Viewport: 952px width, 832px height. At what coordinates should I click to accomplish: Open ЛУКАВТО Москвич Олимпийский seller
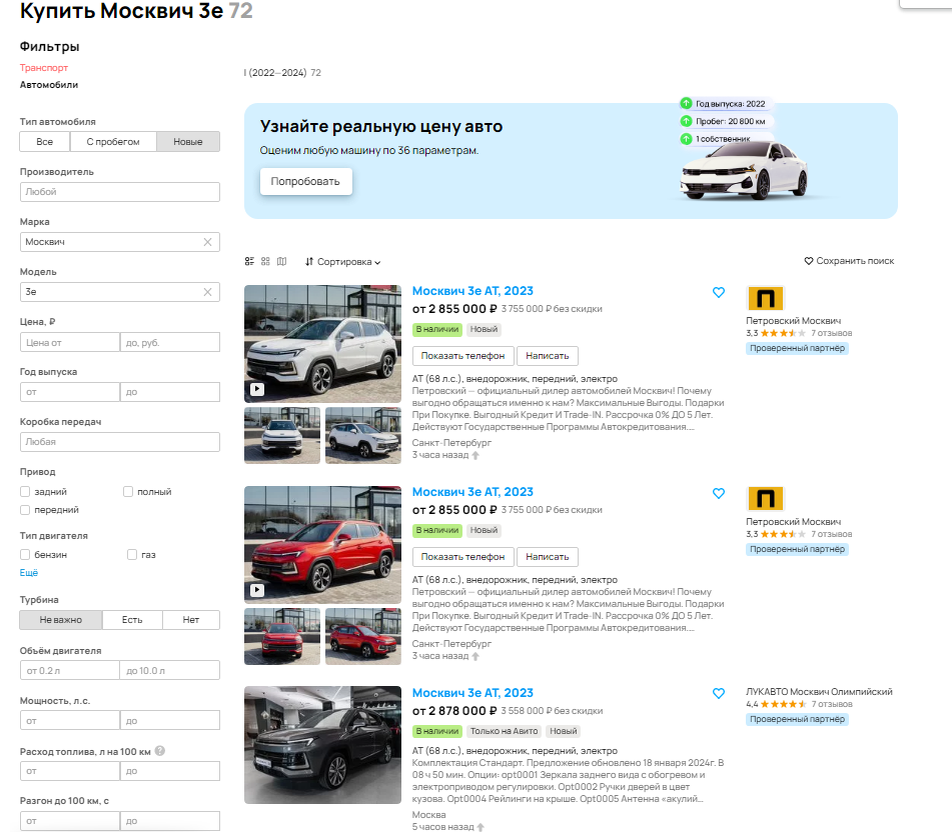(x=819, y=692)
